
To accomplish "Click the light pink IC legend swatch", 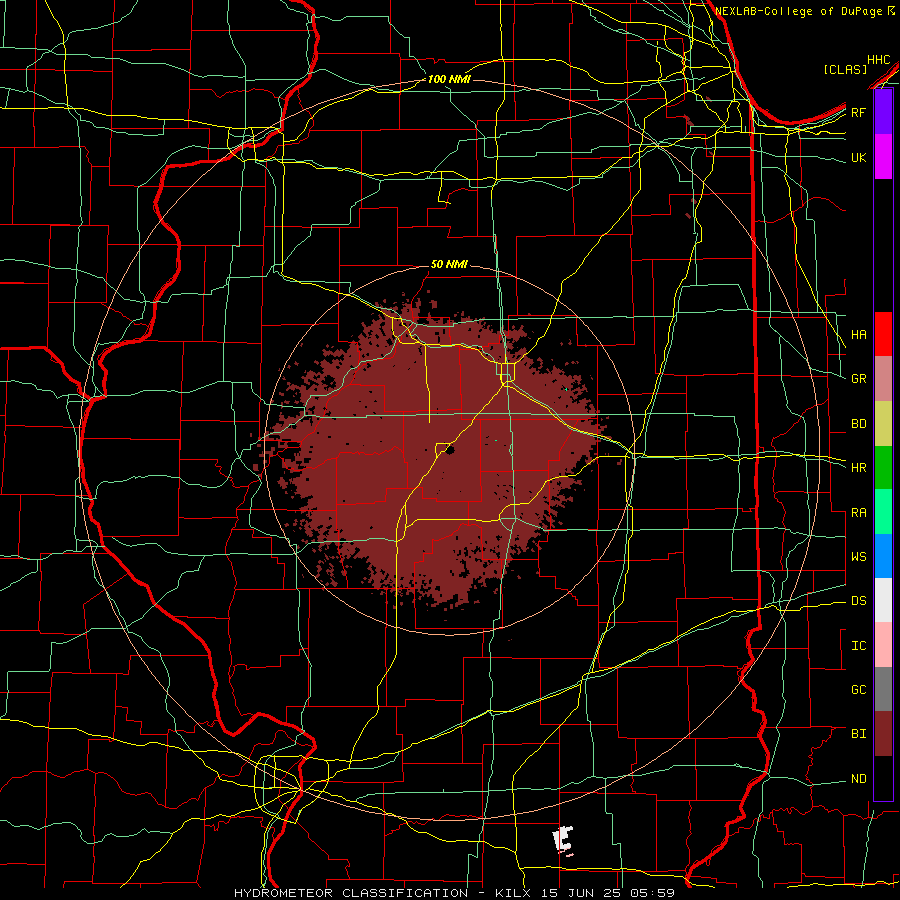I will [883, 645].
